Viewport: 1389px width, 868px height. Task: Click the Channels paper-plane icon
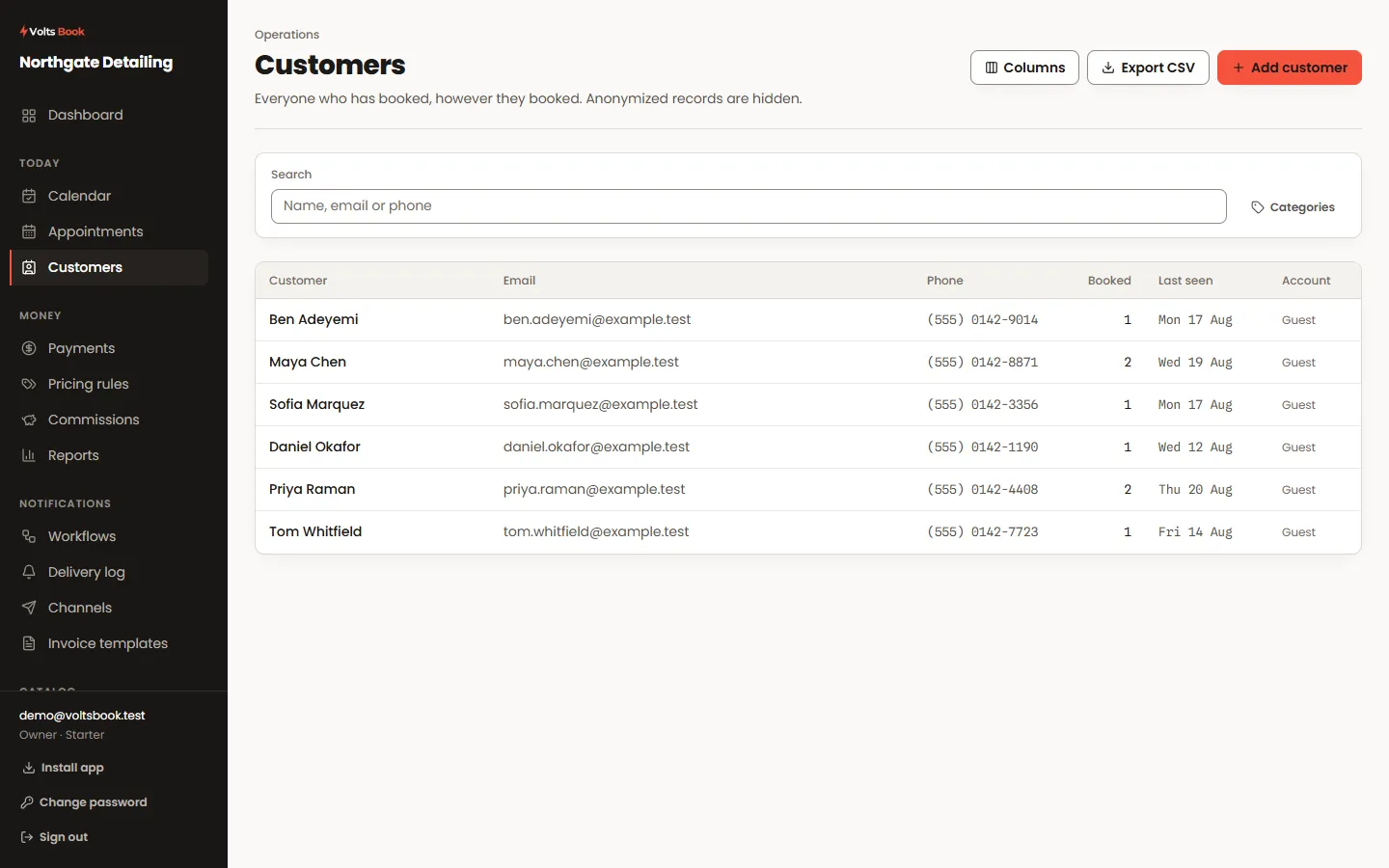(29, 608)
